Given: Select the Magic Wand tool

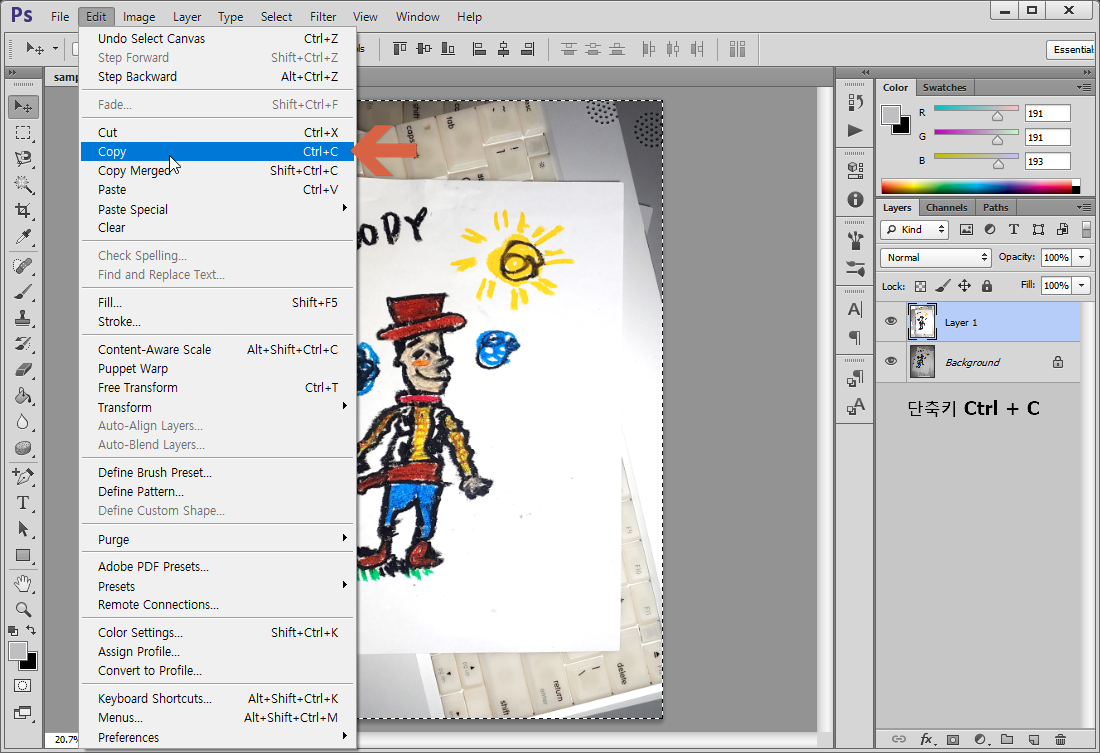Looking at the screenshot, I should point(23,185).
